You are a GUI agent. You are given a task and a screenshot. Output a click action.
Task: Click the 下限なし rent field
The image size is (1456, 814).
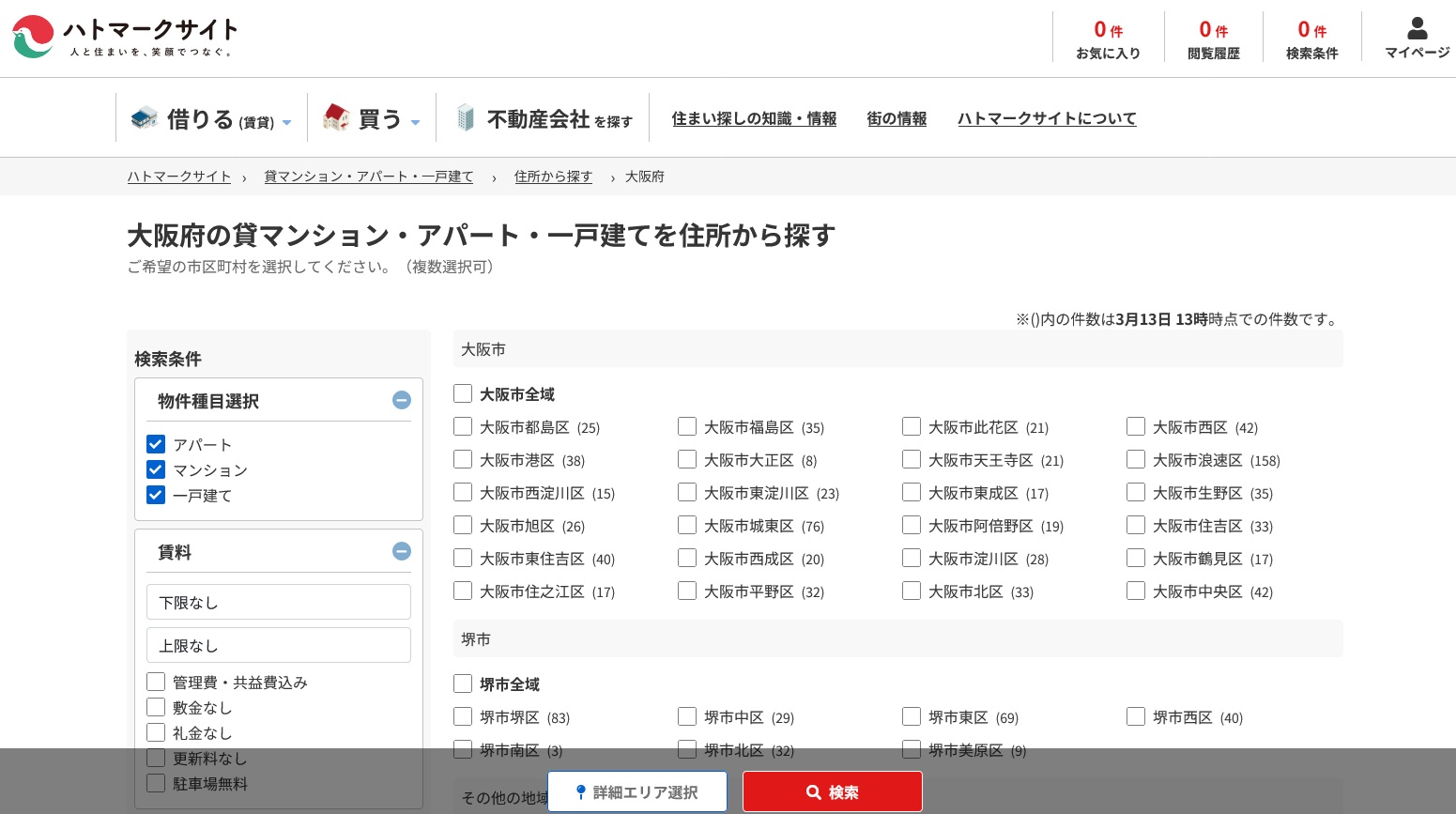[x=278, y=602]
